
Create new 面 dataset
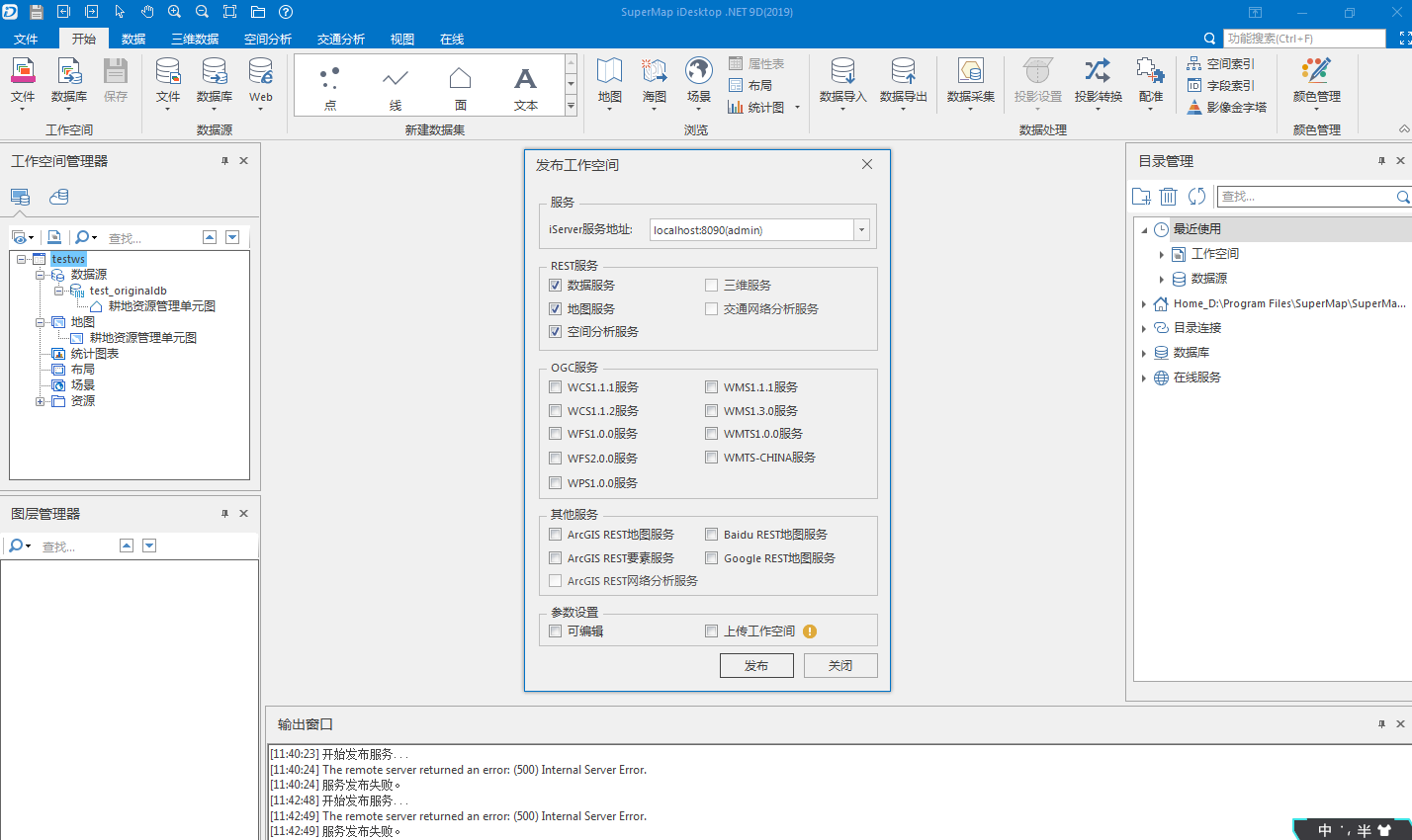(x=461, y=87)
